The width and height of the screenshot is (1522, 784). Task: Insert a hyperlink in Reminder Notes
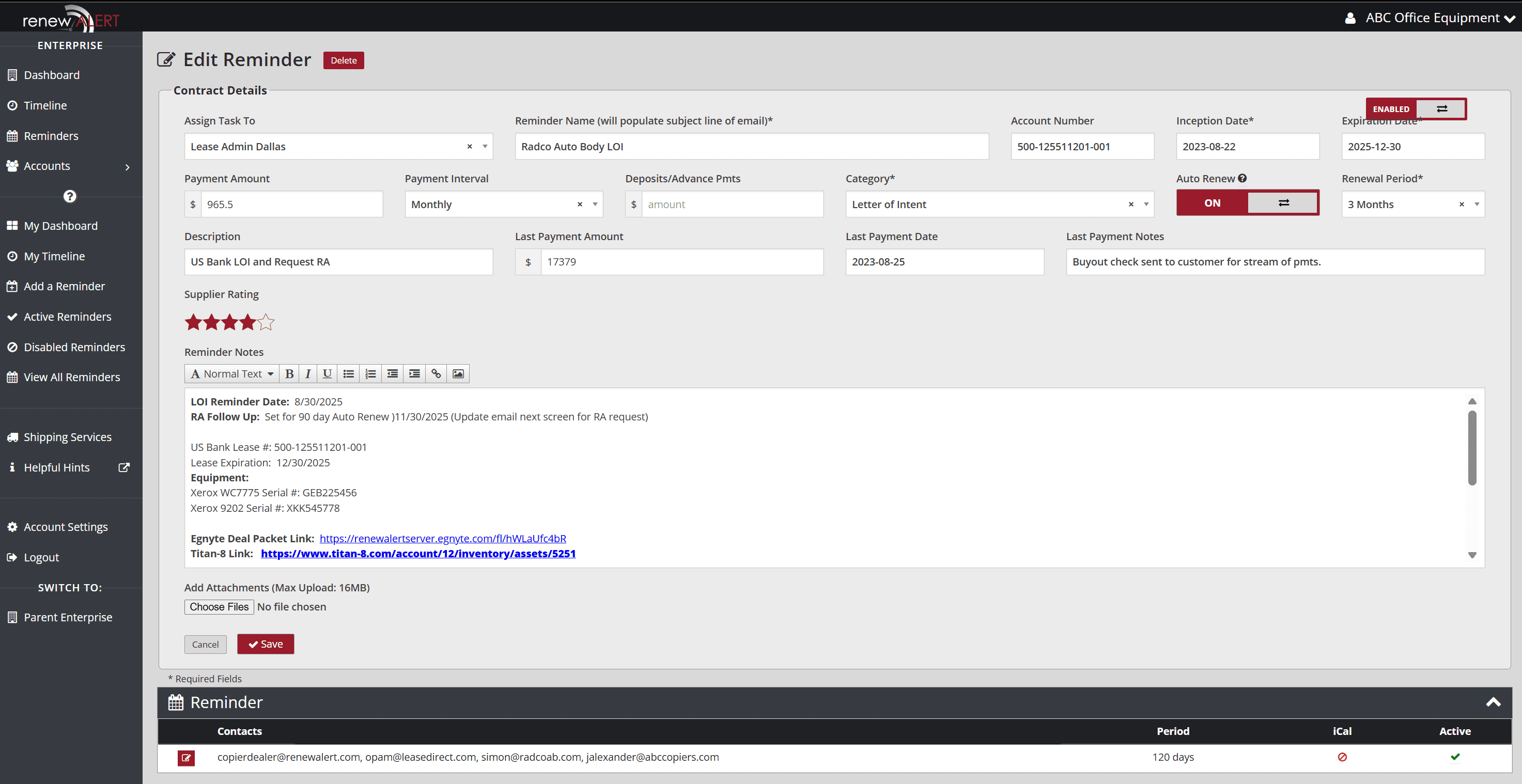[x=436, y=373]
